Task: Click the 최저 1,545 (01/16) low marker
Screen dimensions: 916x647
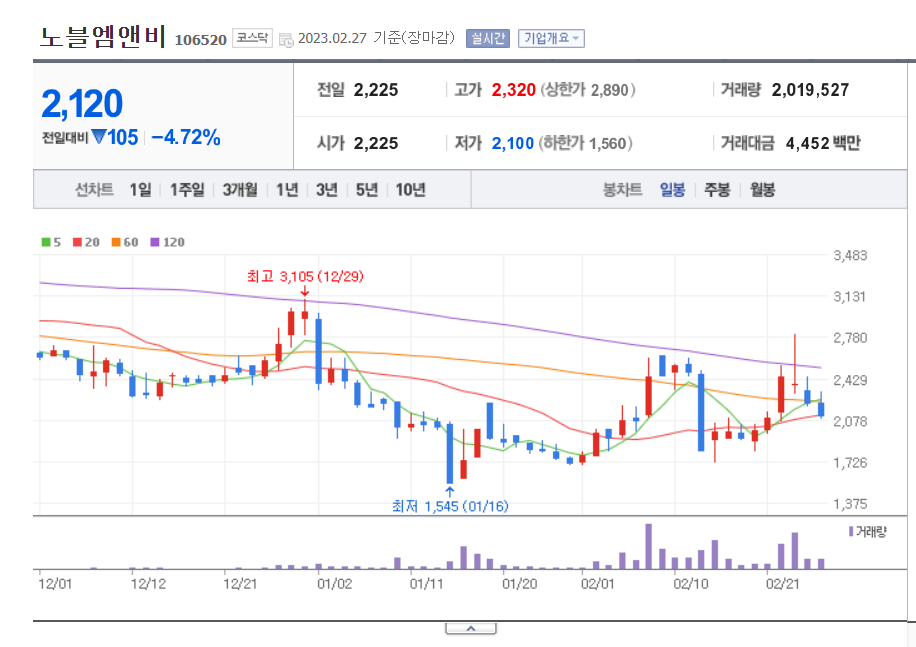Action: (x=450, y=506)
